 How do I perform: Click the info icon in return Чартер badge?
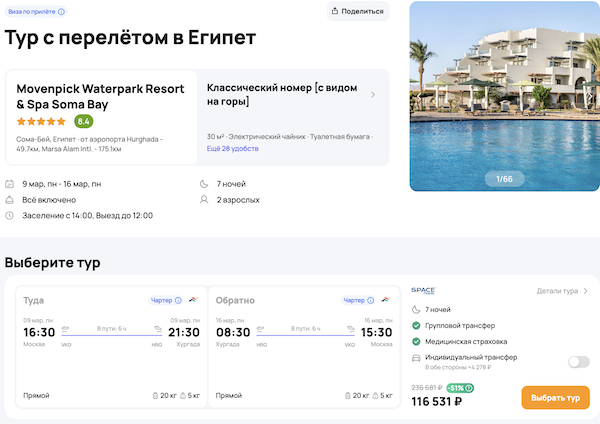click(372, 300)
